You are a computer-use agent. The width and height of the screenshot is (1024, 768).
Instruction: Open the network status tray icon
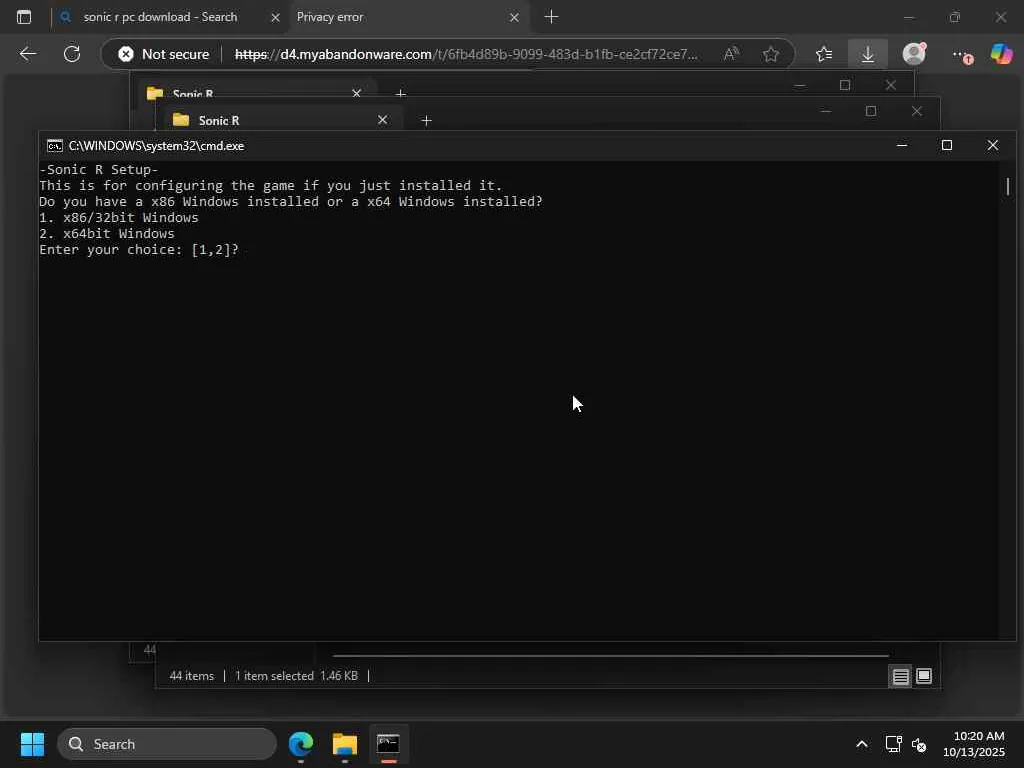coord(893,744)
